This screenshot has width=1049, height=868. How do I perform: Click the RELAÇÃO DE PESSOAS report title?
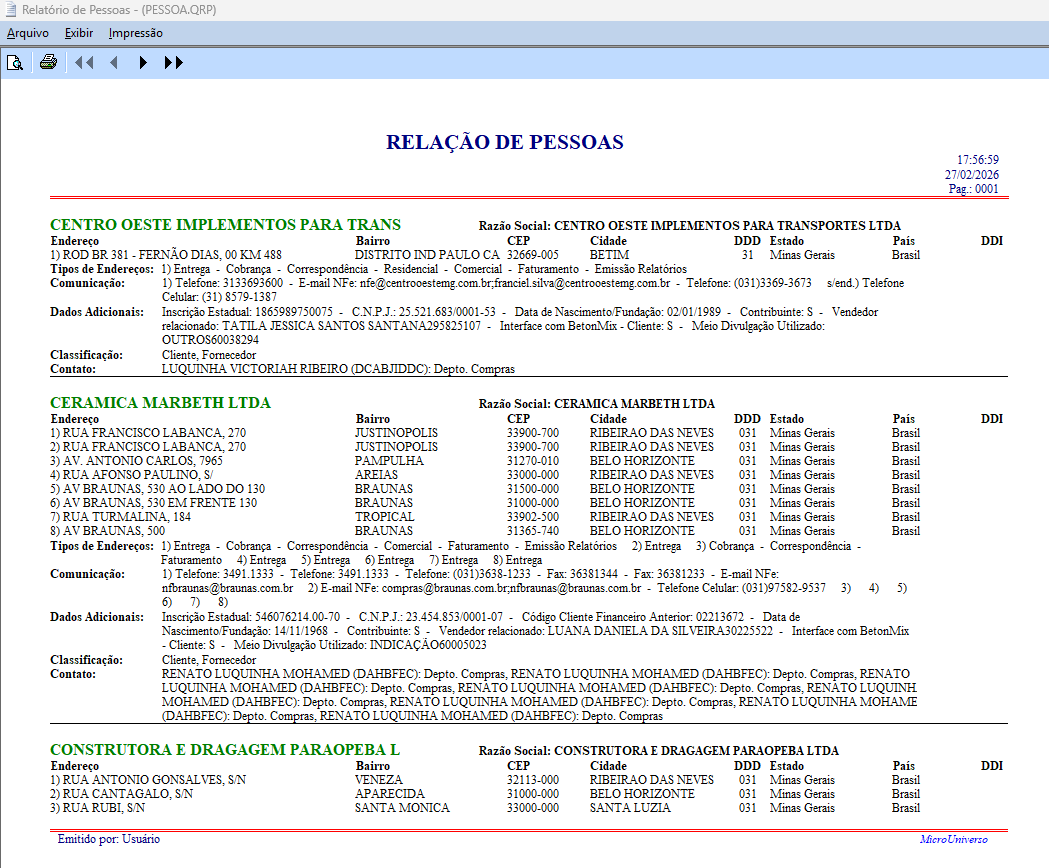(x=505, y=143)
